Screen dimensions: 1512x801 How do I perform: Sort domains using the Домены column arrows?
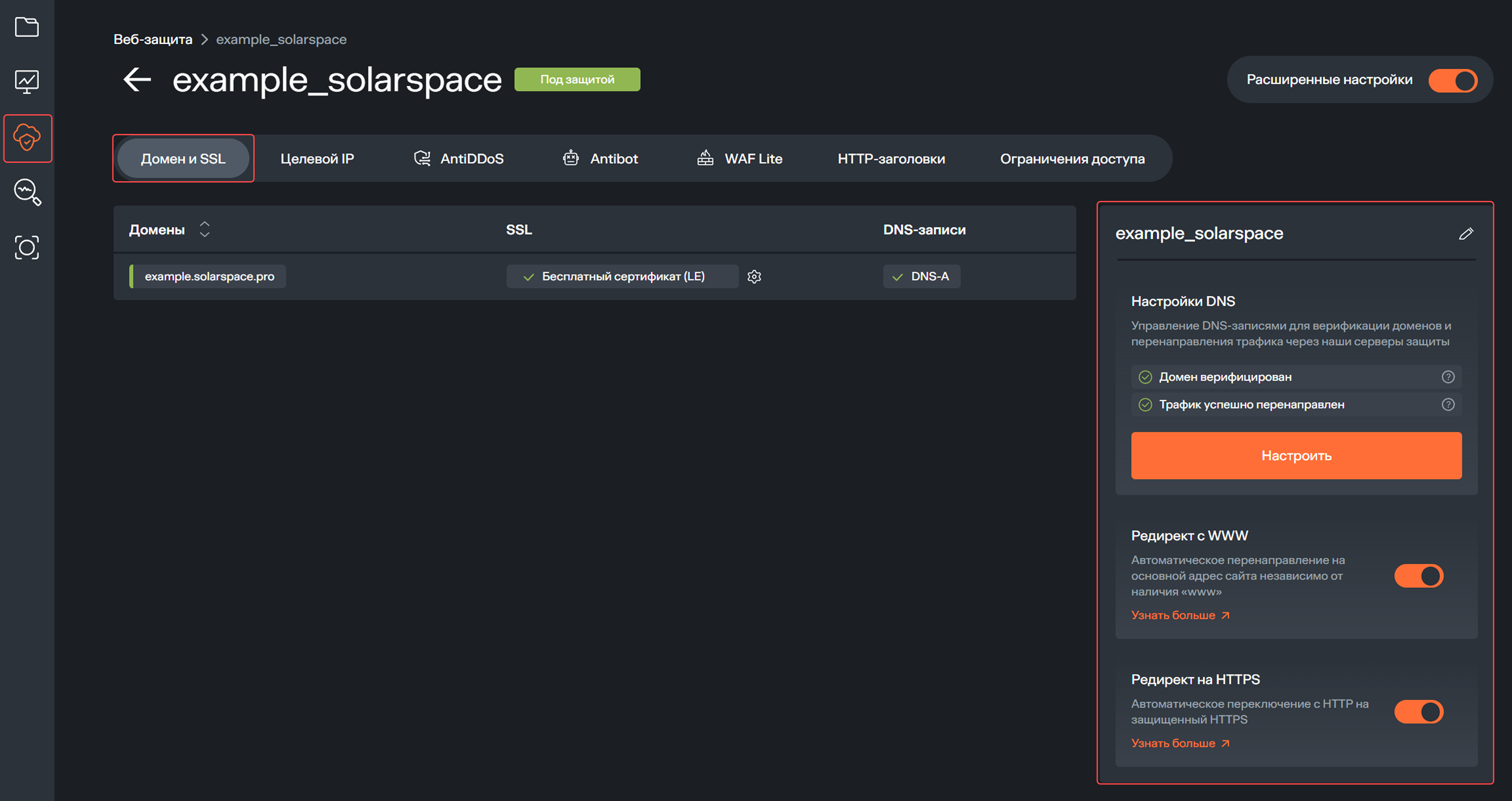(x=204, y=229)
